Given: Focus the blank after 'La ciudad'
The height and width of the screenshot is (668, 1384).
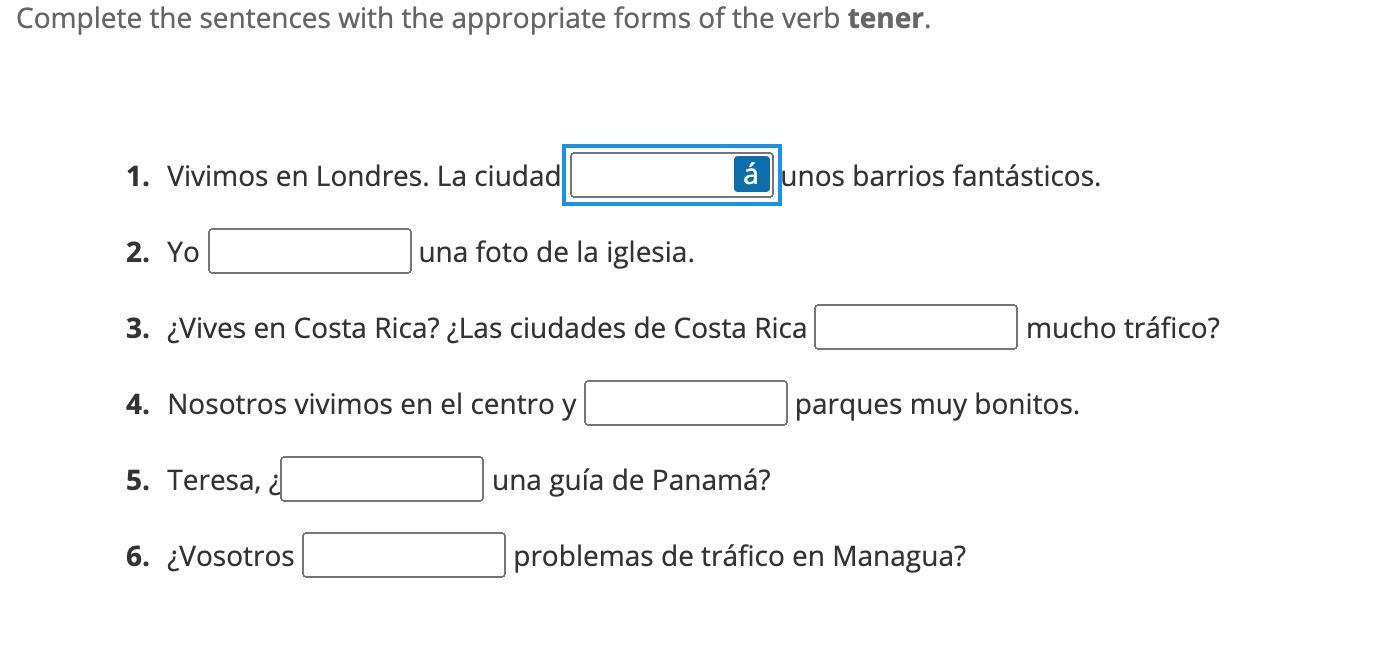Looking at the screenshot, I should pyautogui.click(x=650, y=176).
